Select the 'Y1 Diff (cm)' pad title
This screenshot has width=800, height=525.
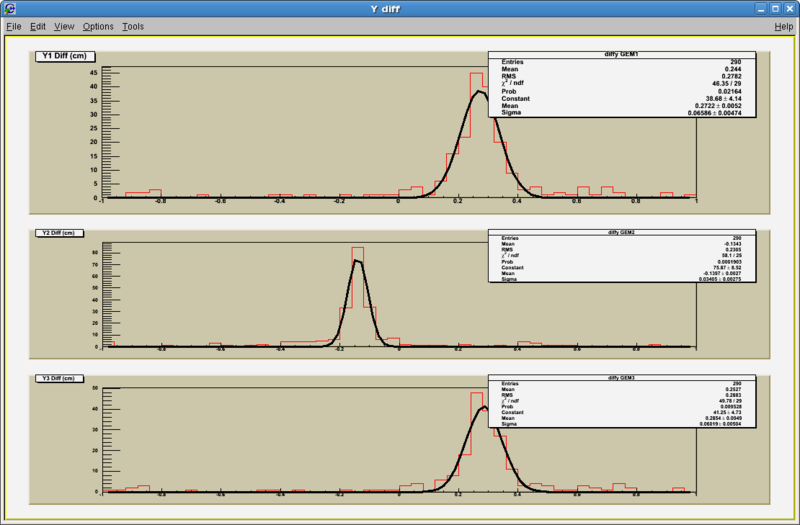pyautogui.click(x=65, y=56)
